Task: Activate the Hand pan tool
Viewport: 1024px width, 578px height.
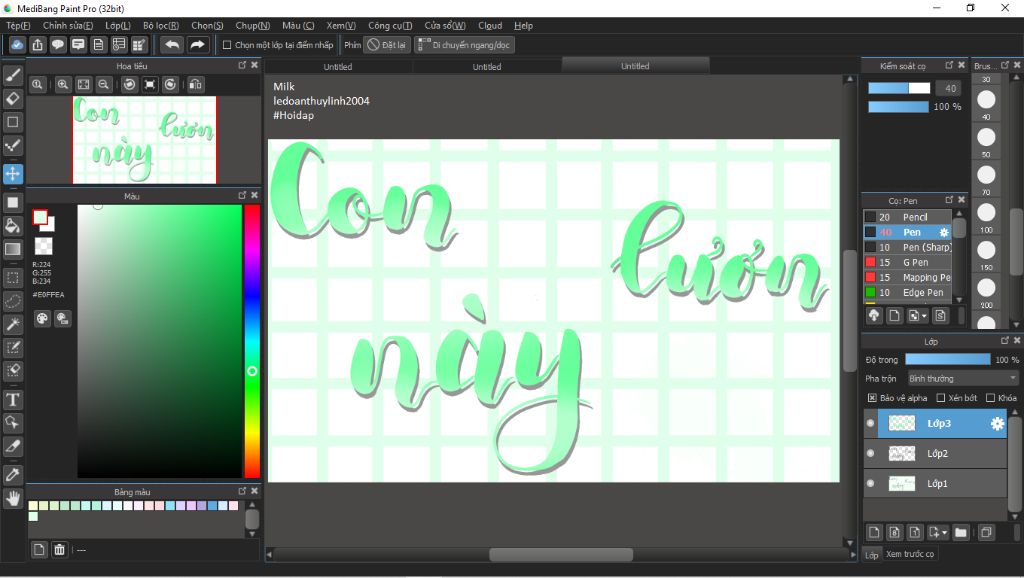Action: click(x=12, y=499)
